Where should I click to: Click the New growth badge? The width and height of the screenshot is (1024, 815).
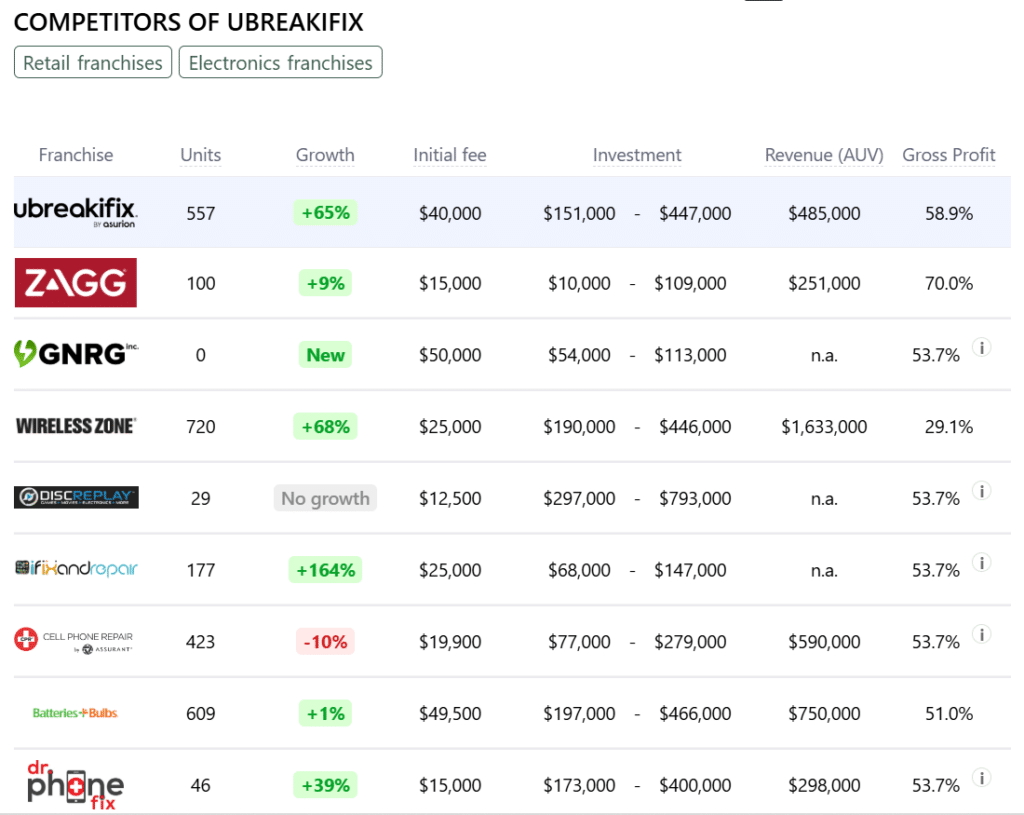325,355
